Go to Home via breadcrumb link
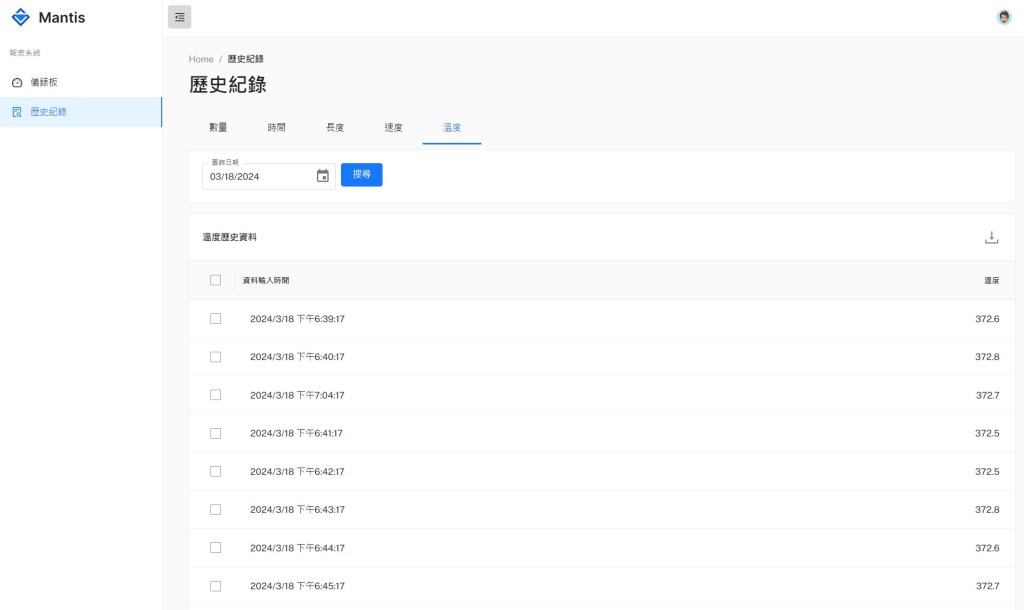Image resolution: width=1024 pixels, height=610 pixels. (201, 59)
